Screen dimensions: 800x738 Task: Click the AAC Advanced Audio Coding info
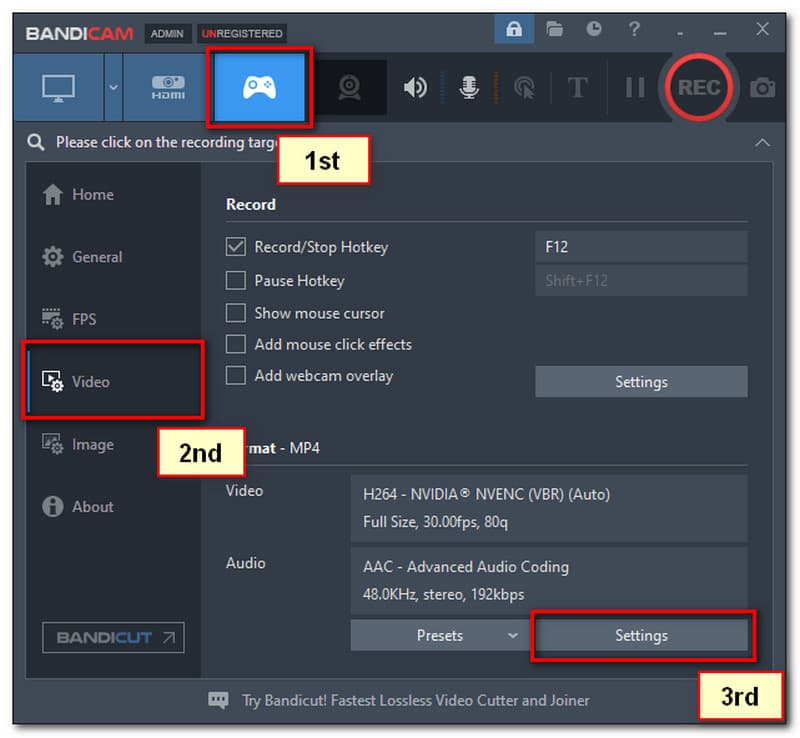pos(549,581)
